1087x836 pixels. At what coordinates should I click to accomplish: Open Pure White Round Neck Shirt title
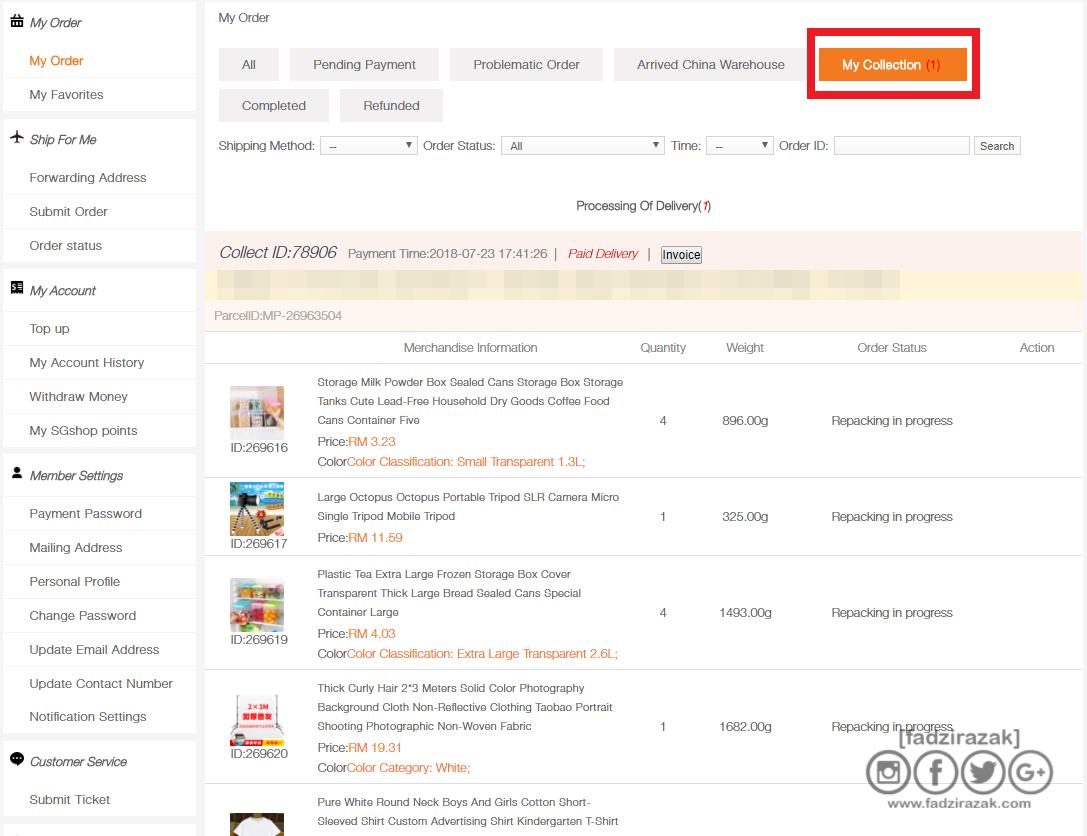coord(468,812)
